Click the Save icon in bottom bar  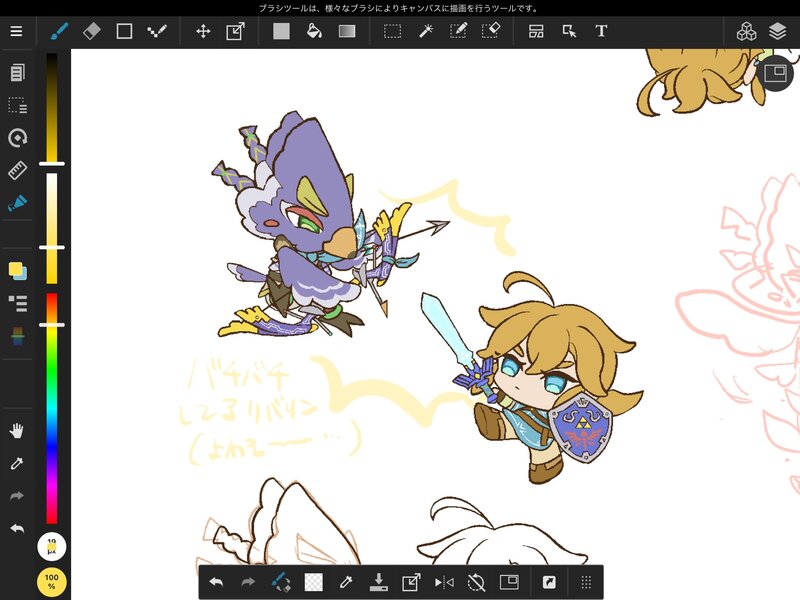pyautogui.click(x=379, y=582)
